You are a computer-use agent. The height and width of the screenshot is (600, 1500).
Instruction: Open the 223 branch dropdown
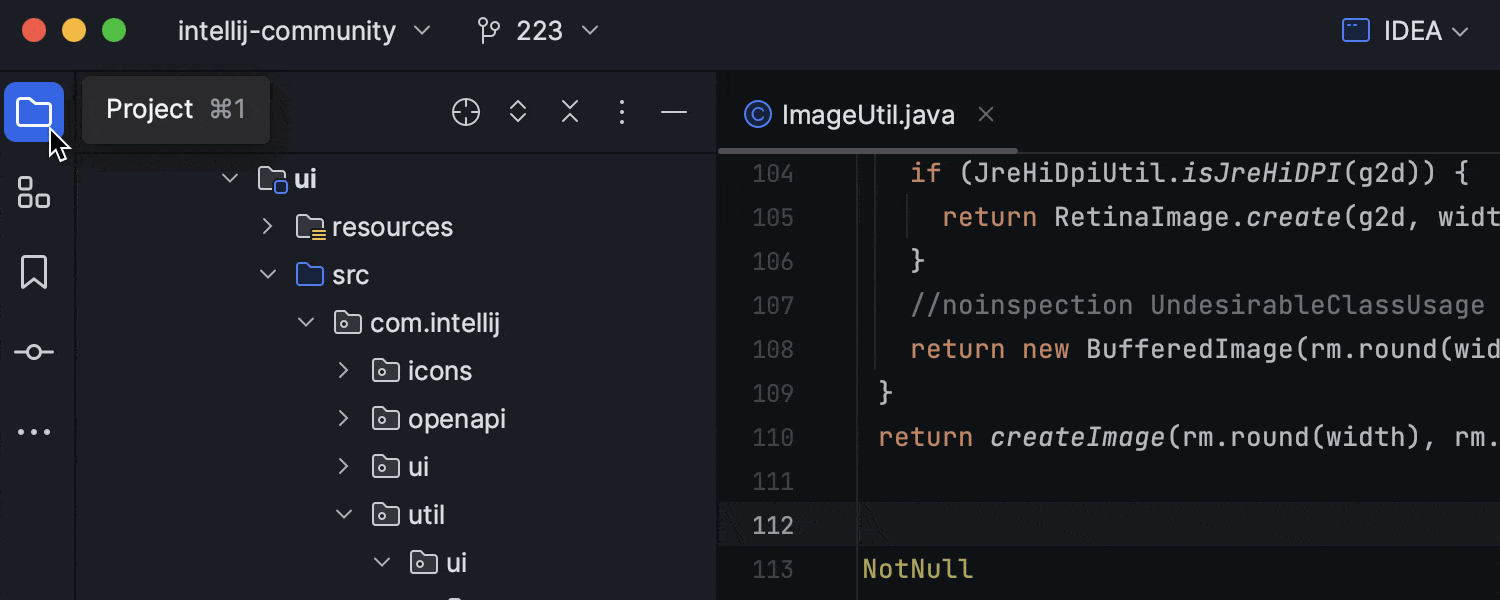(538, 31)
